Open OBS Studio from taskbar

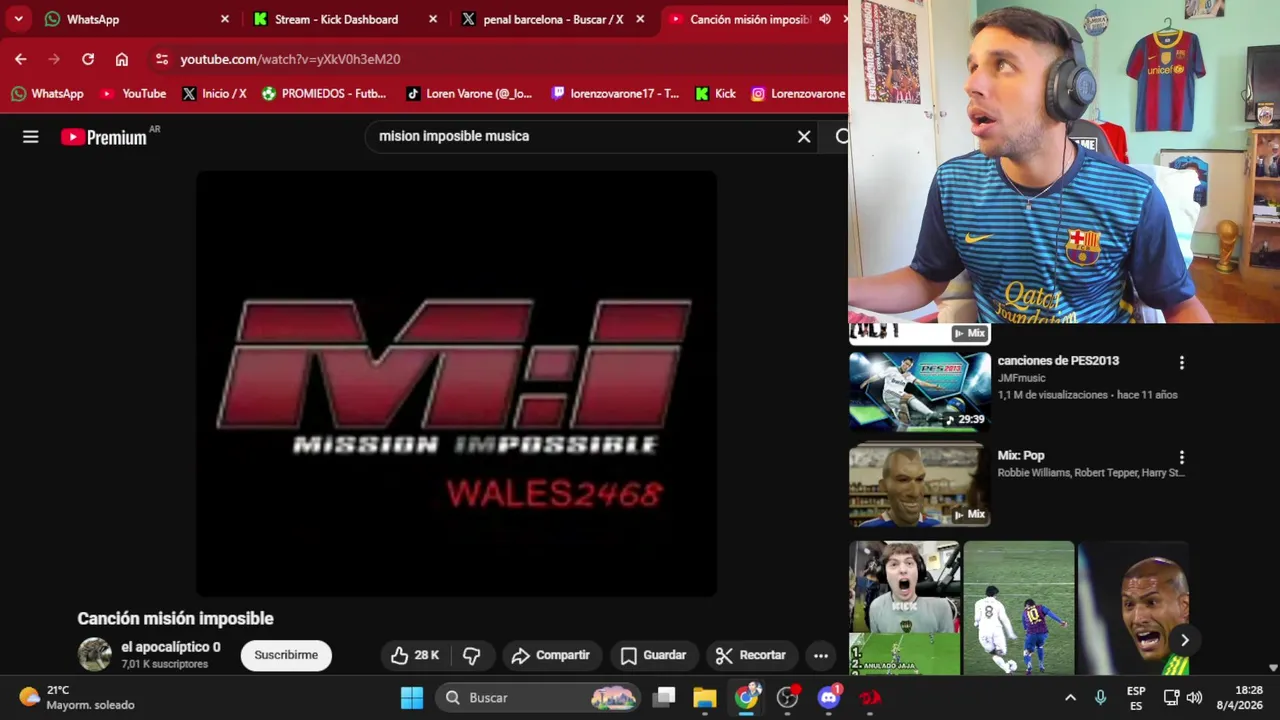tap(788, 698)
